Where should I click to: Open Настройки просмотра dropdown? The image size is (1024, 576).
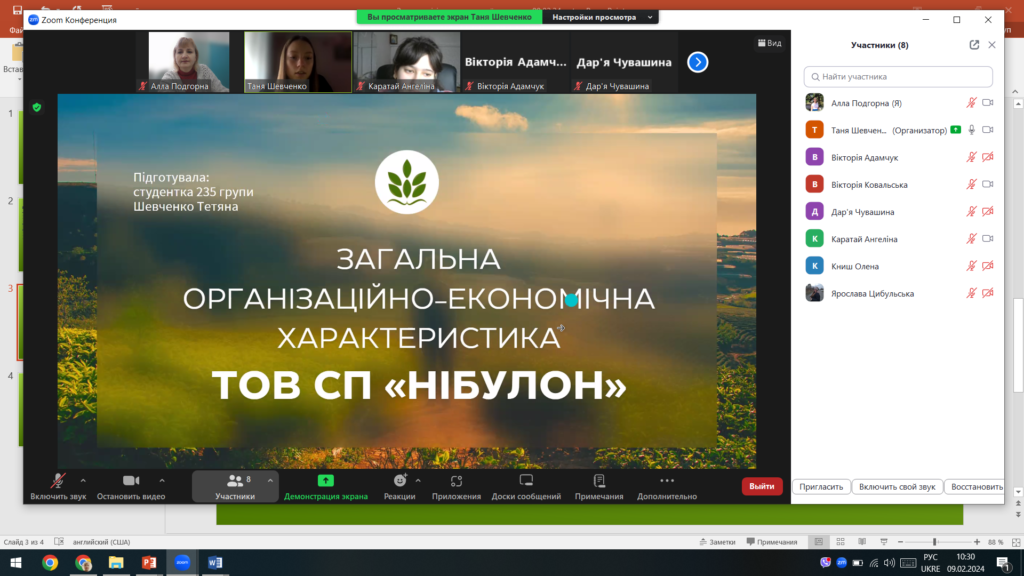point(601,17)
